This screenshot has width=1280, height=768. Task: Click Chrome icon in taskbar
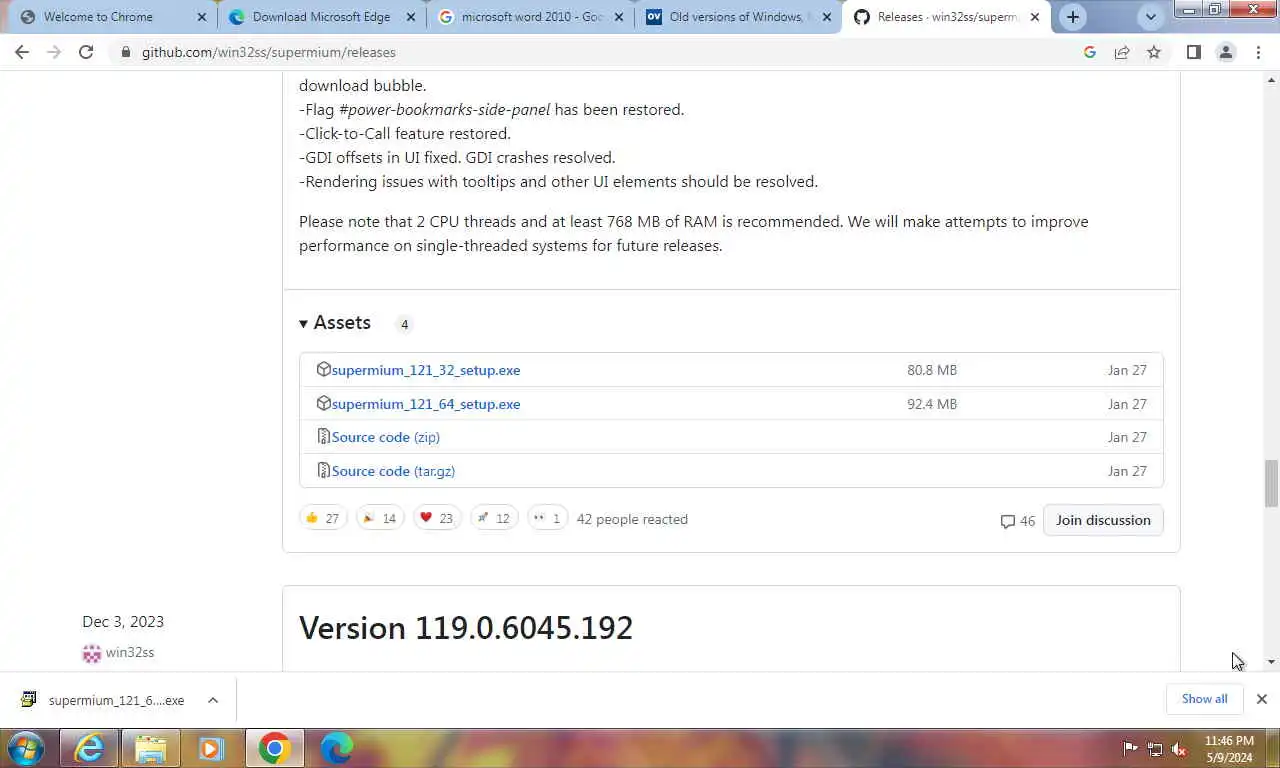click(x=274, y=748)
